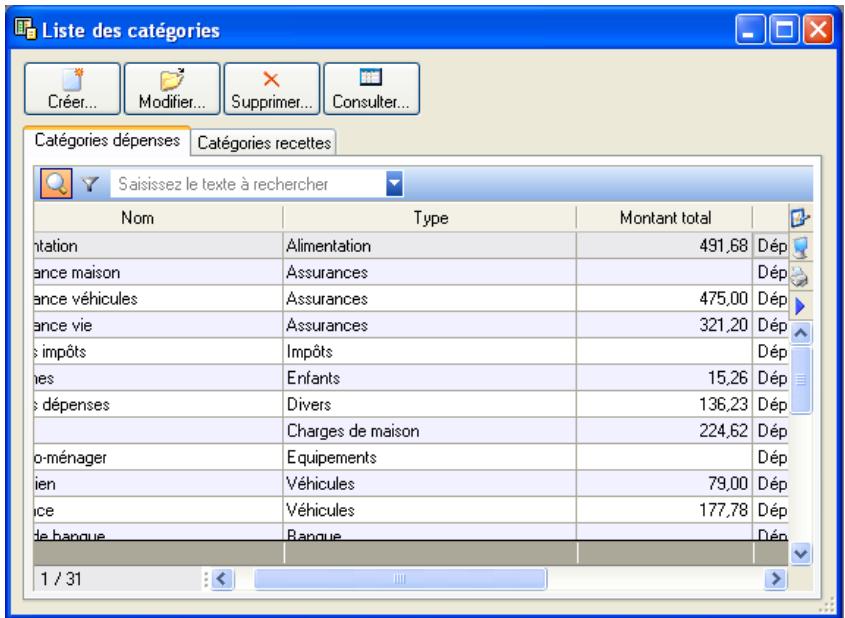Select the Divers type cell
845x618 pixels.
tap(430, 404)
